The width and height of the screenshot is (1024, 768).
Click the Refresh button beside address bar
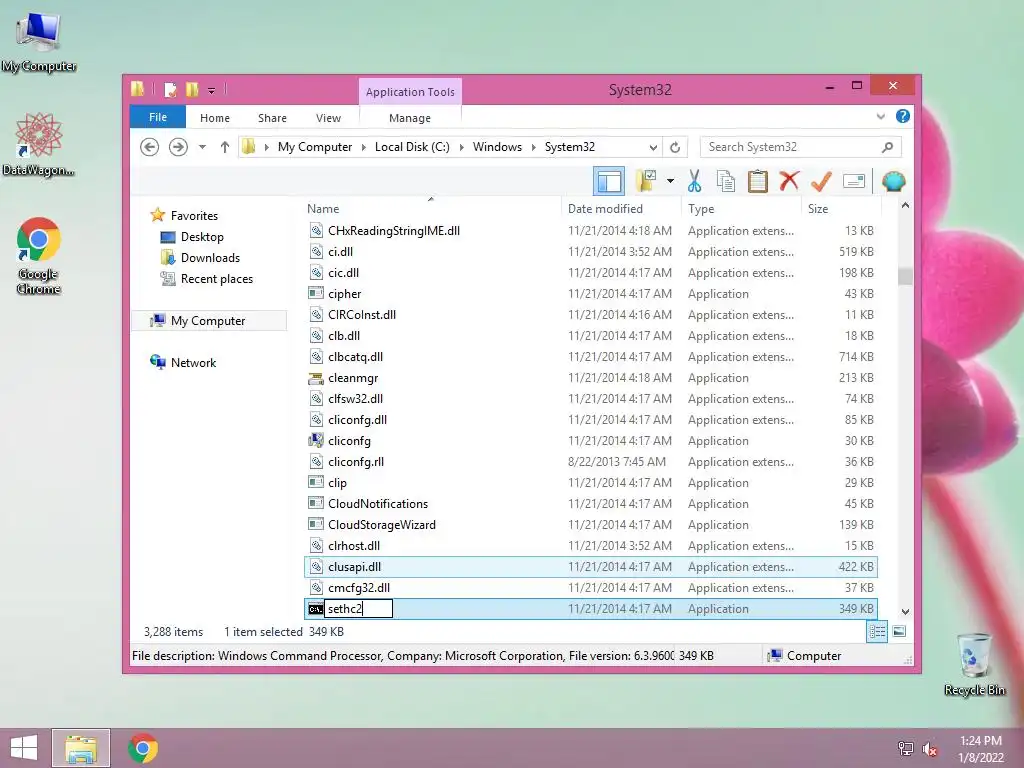(675, 148)
